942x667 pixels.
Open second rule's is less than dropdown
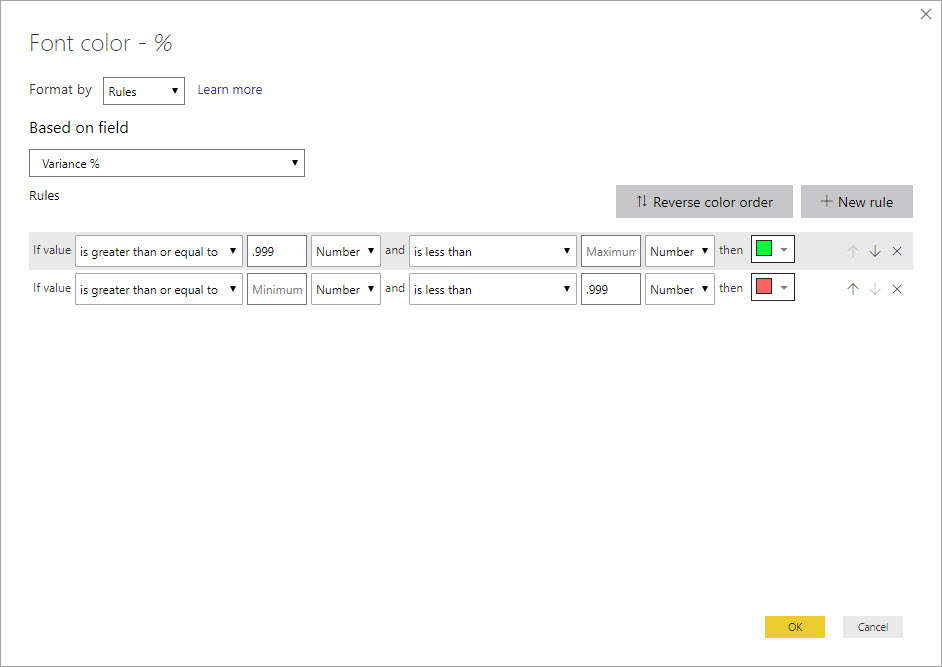point(493,289)
